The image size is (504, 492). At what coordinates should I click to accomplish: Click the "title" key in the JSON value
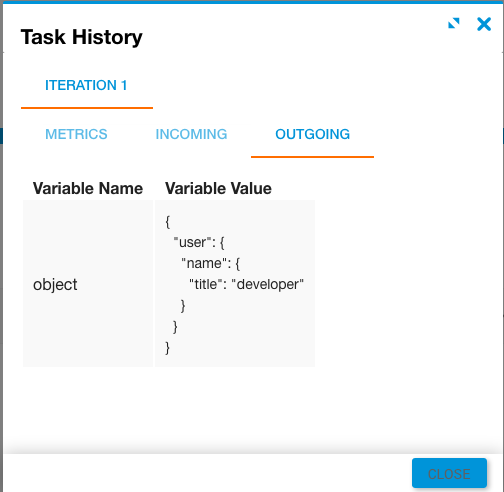click(206, 284)
